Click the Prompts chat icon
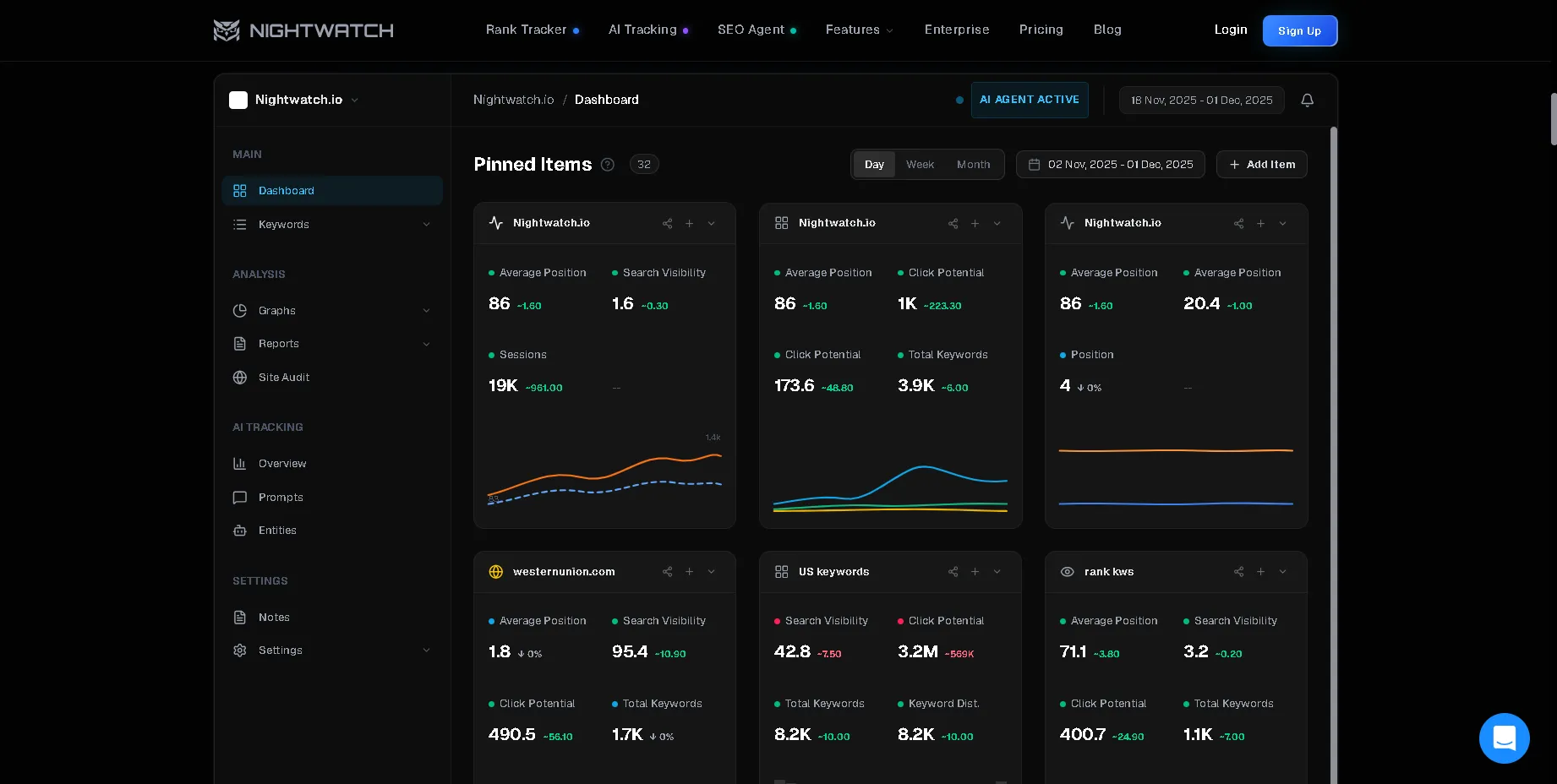 pyautogui.click(x=240, y=498)
